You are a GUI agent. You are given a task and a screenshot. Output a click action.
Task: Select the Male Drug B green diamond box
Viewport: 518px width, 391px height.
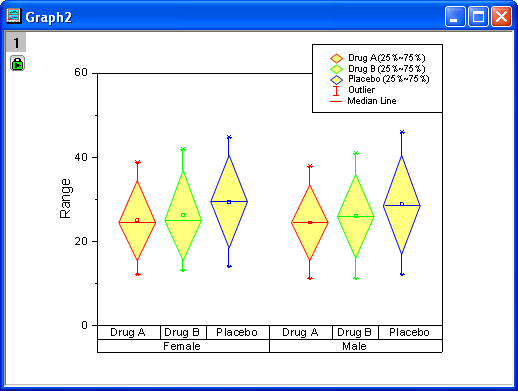pyautogui.click(x=356, y=216)
